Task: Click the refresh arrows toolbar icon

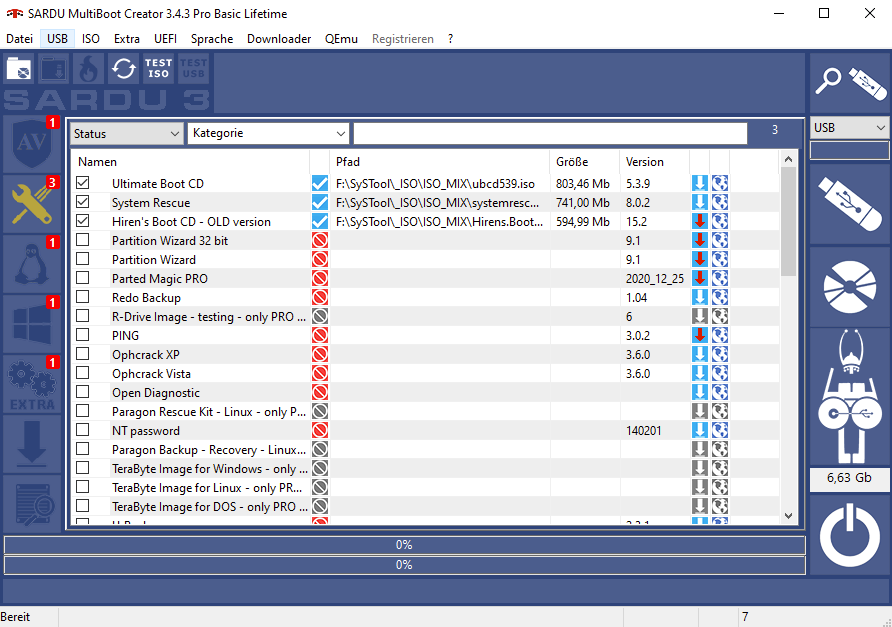Action: tap(123, 69)
